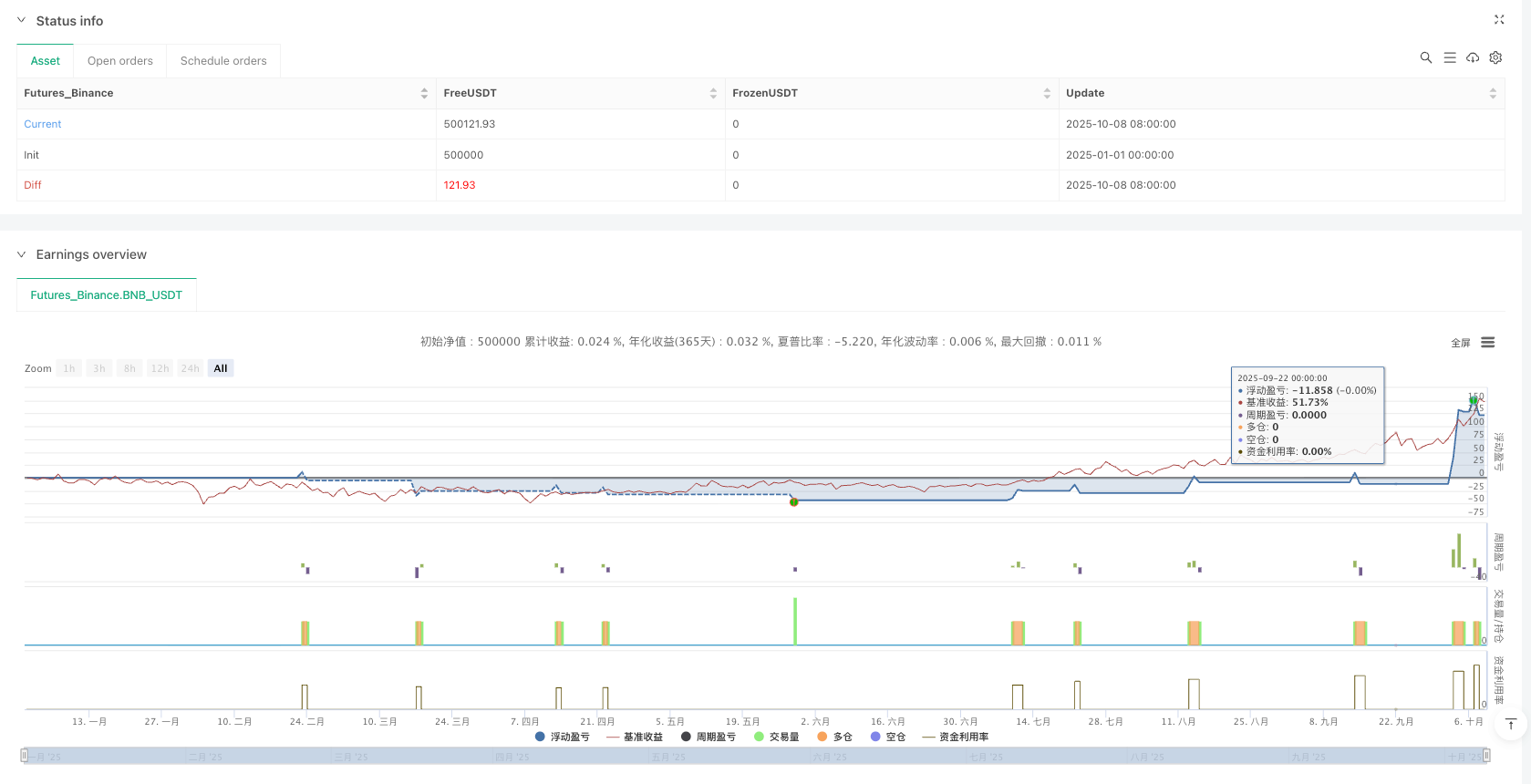Select the Futures_Binance.BNB_USDT chart tab
This screenshot has width=1531, height=784.
tap(107, 295)
